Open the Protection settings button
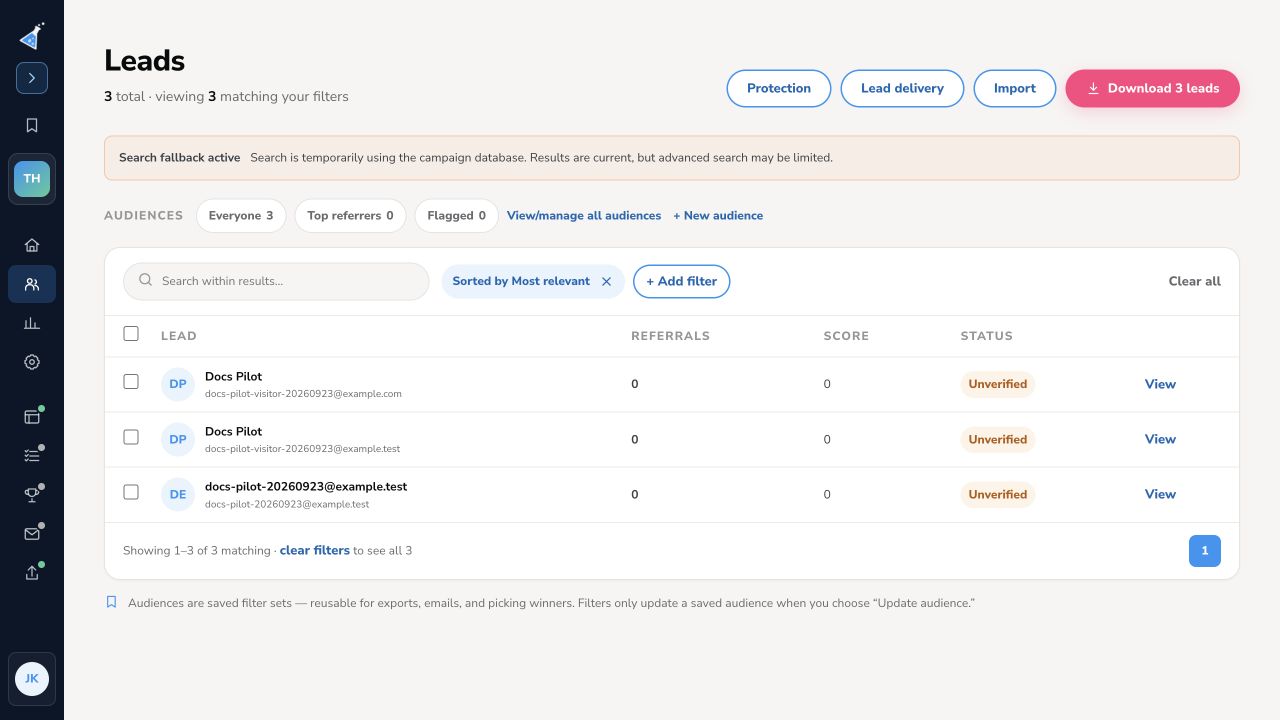Image resolution: width=1280 pixels, height=720 pixels. click(779, 88)
